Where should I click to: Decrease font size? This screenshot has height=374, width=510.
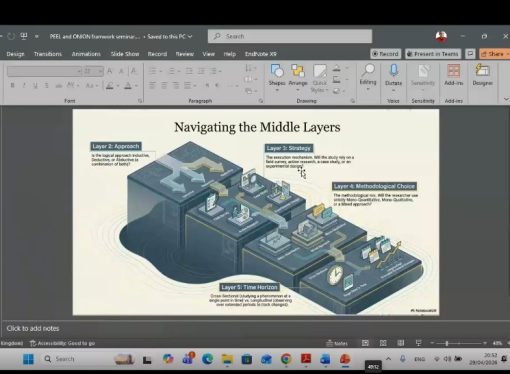tap(121, 71)
